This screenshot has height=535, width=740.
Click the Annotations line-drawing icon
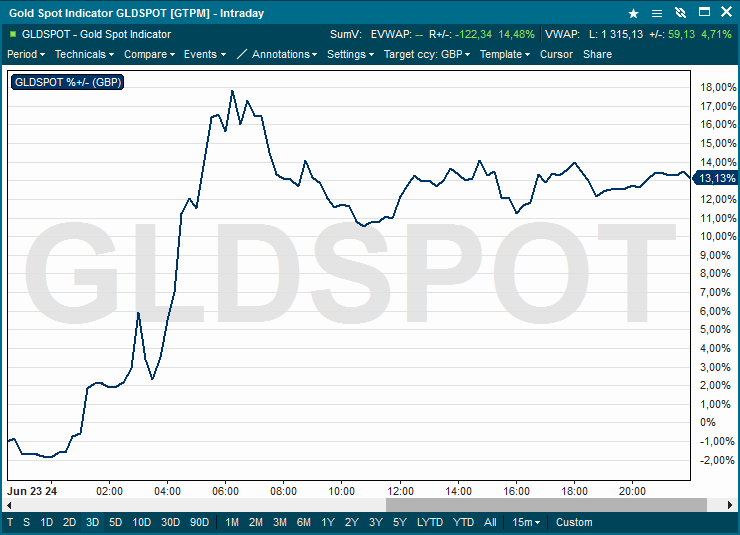(241, 54)
